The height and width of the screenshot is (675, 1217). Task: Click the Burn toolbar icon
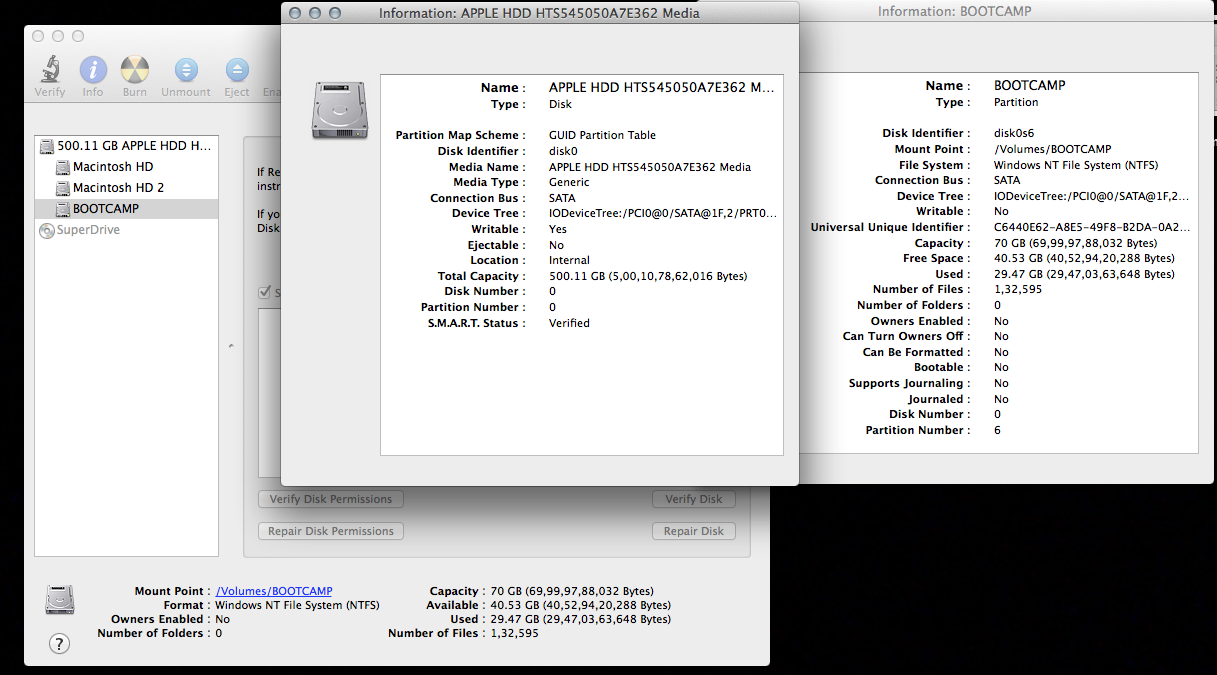click(135, 70)
